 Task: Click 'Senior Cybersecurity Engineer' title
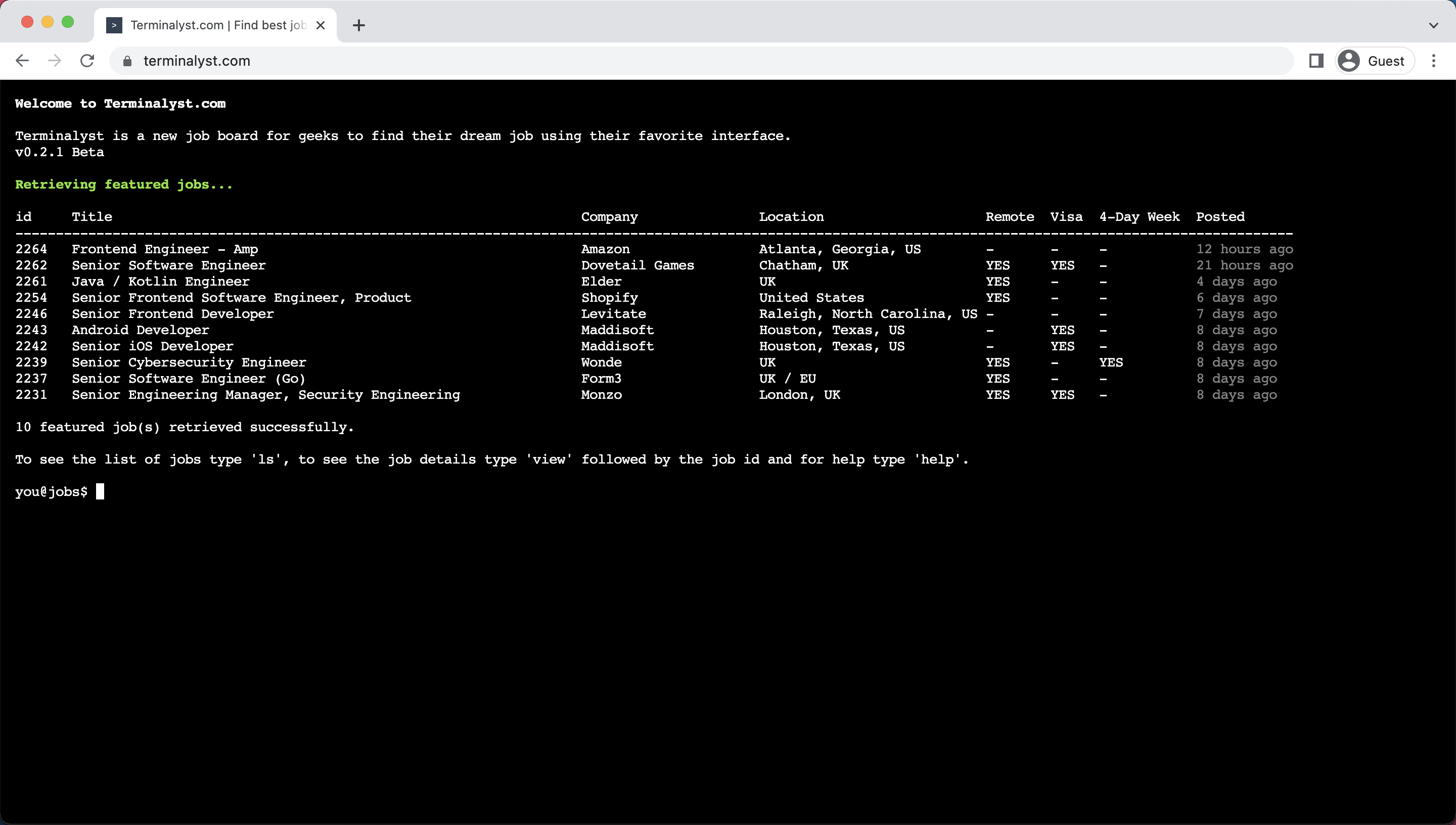point(189,362)
